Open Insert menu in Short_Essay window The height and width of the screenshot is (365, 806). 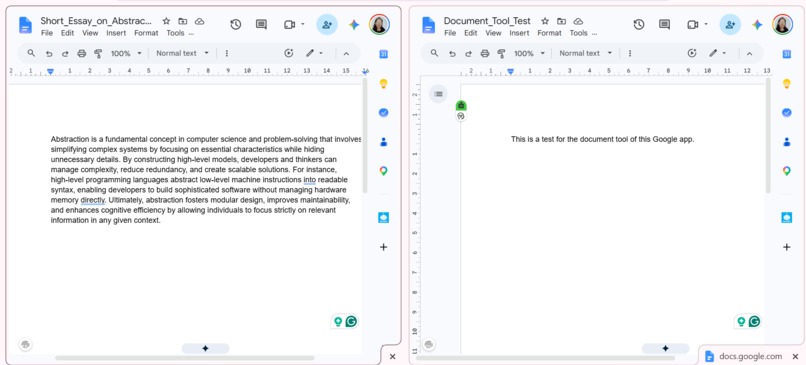pos(116,33)
